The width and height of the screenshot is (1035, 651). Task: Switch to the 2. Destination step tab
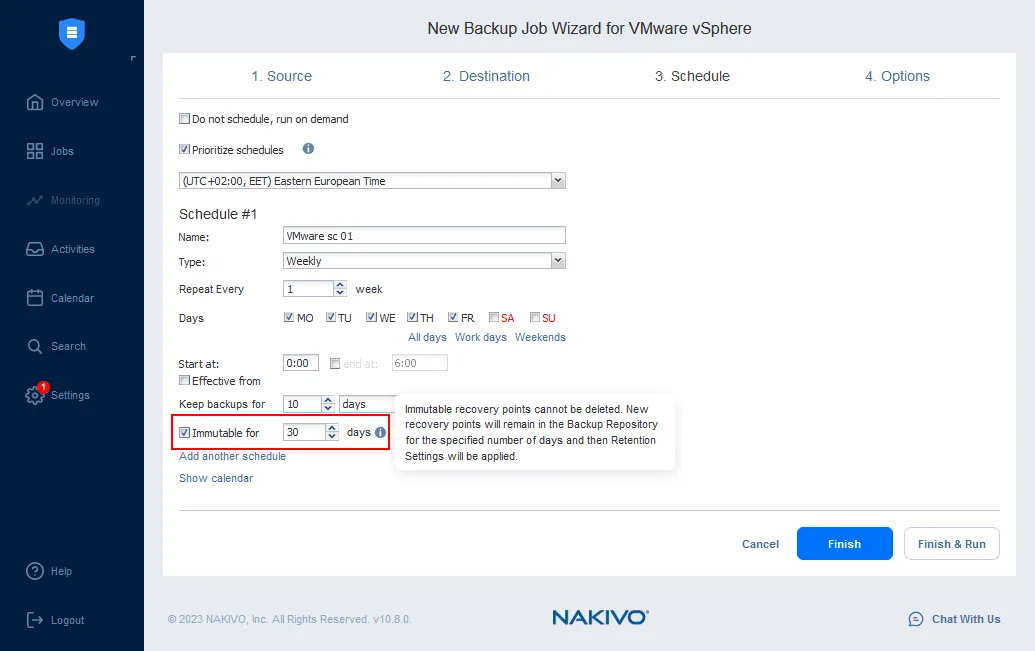click(486, 76)
